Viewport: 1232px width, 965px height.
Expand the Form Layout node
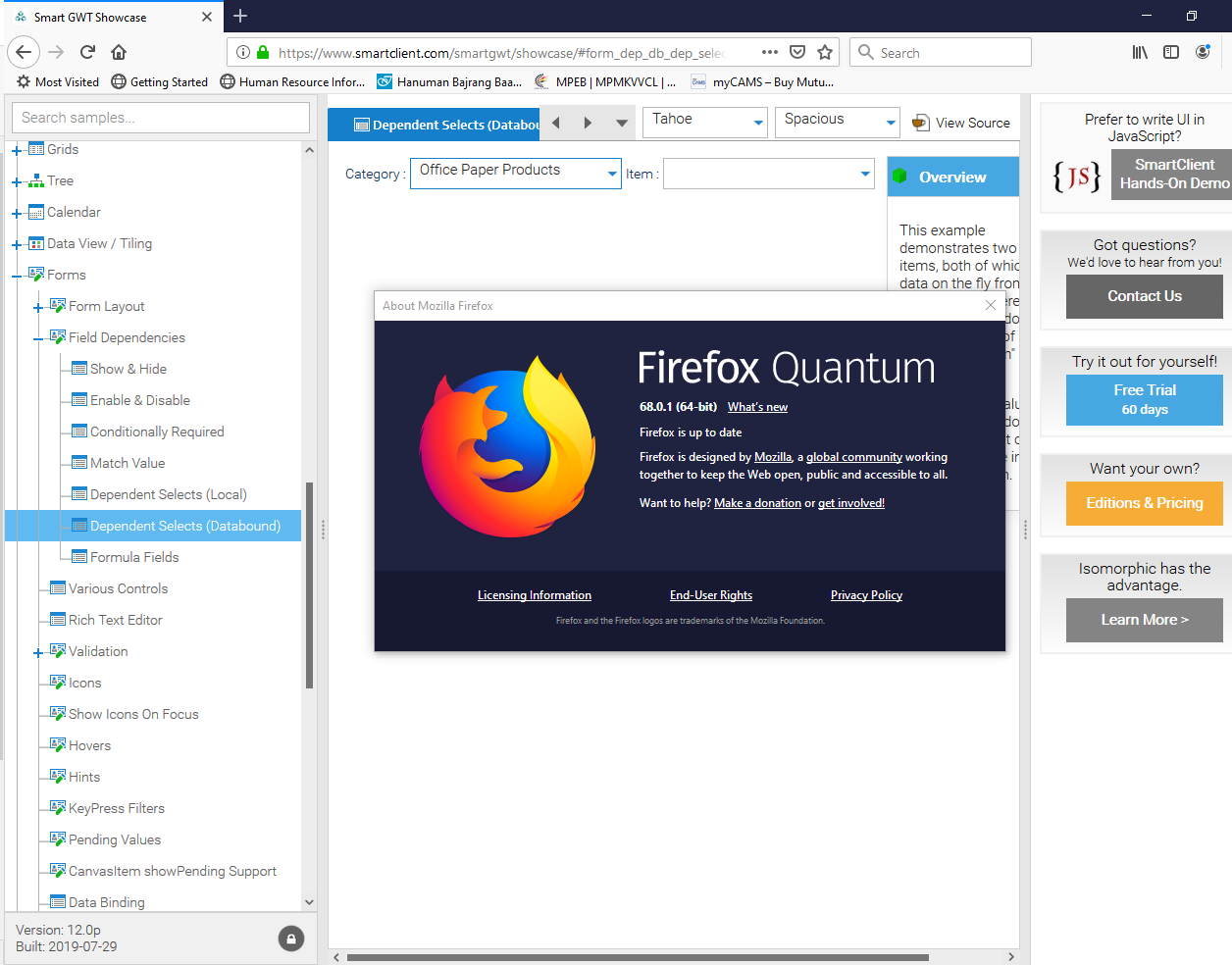[x=37, y=307]
